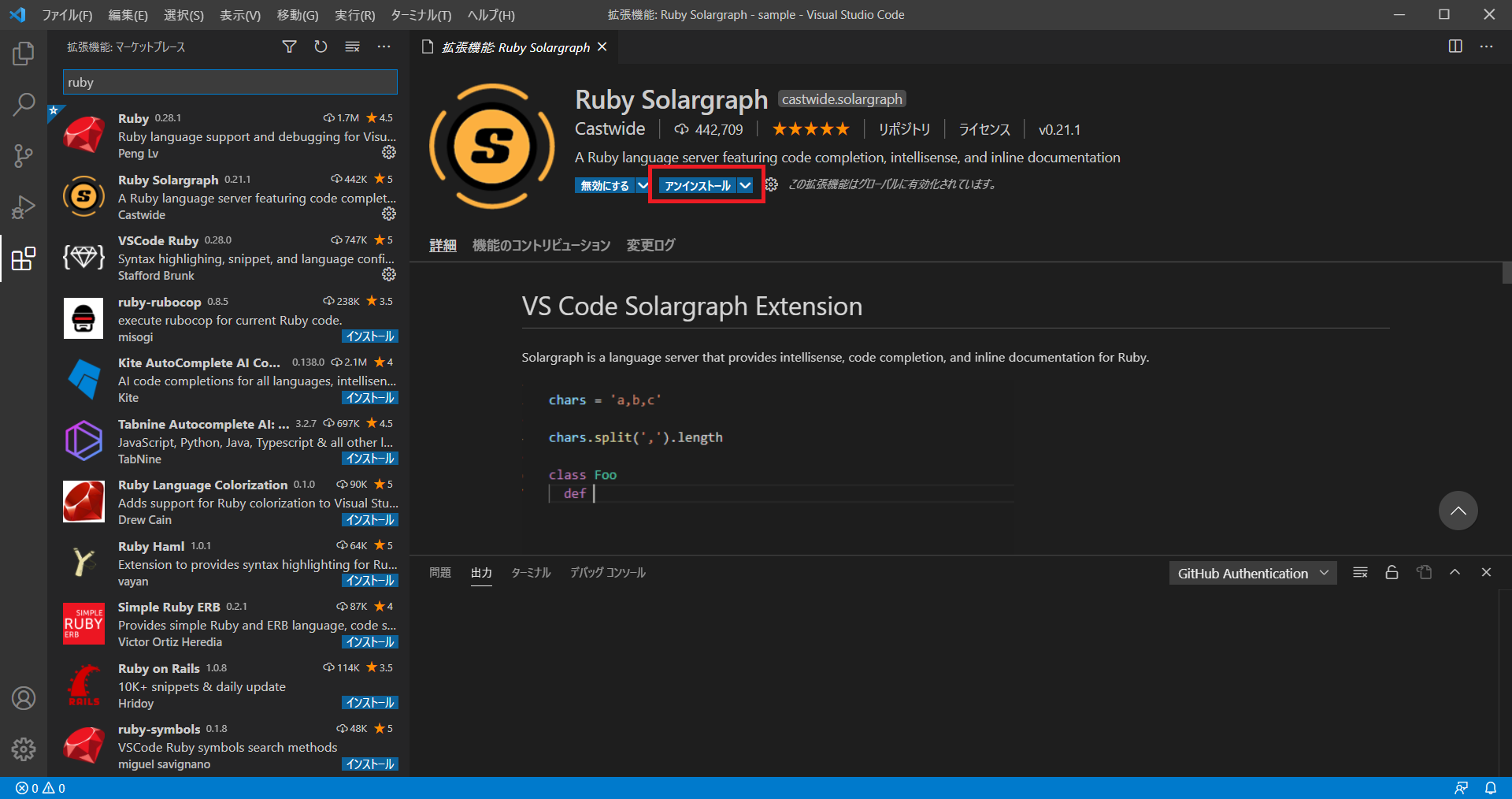Image resolution: width=1512 pixels, height=799 pixels.
Task: Clear extension search results icon
Action: [352, 46]
